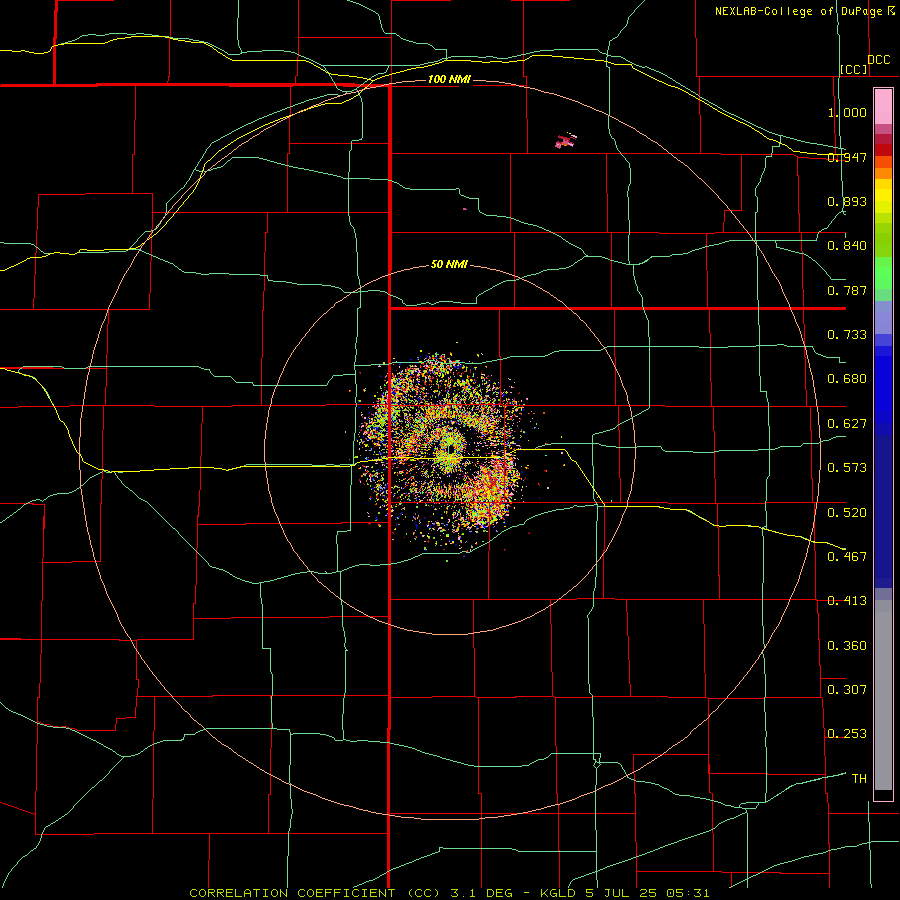
Task: Click the Correlation Coefficient caption at the bottom
Action: [x=449, y=893]
